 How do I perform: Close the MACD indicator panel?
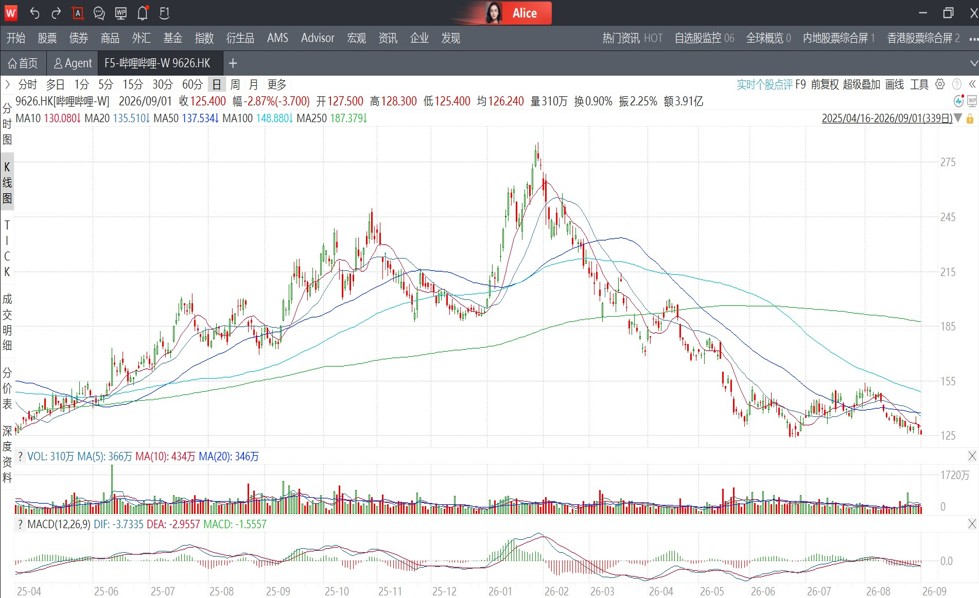[972, 524]
